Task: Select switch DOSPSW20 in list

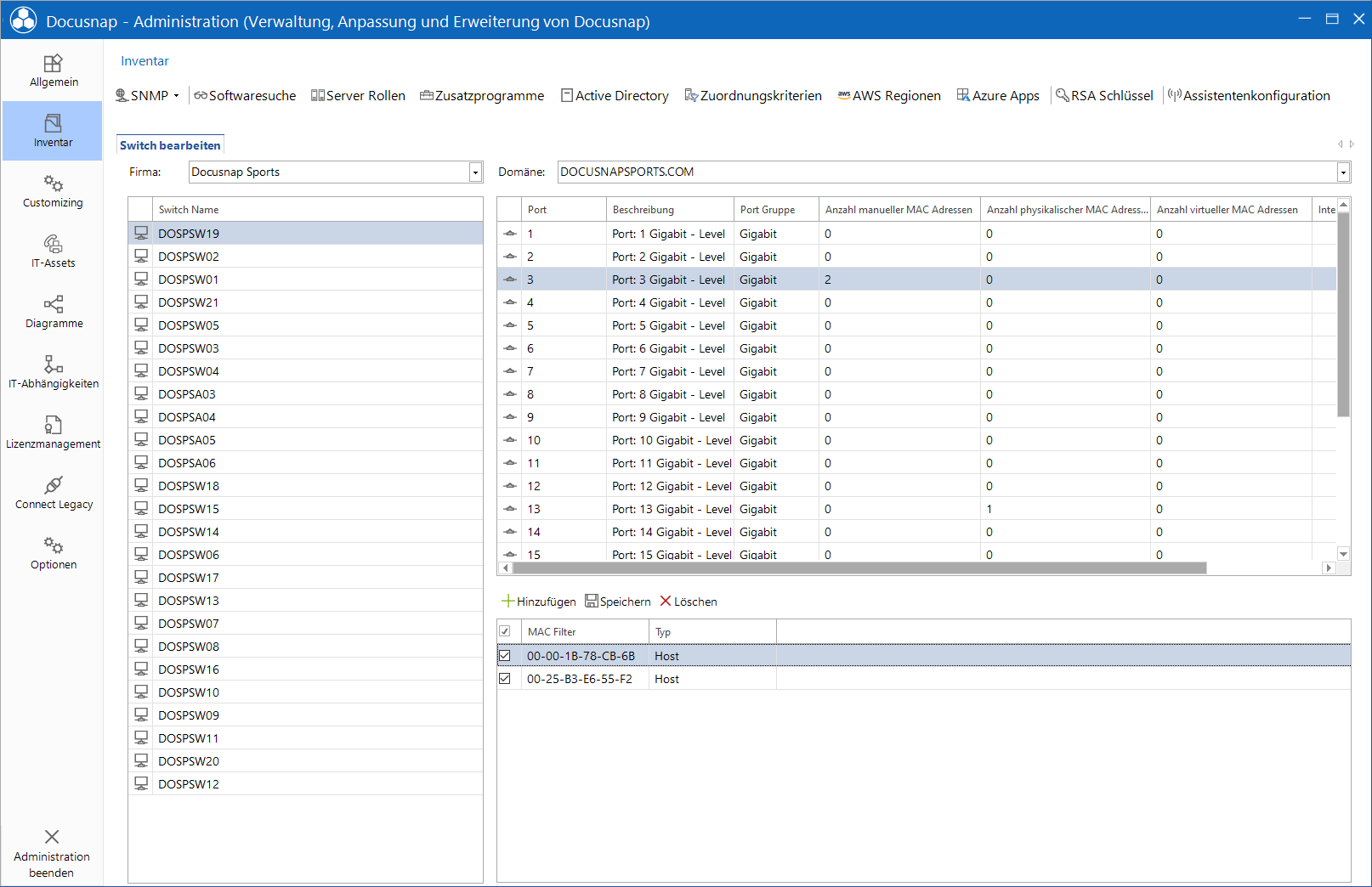Action: (x=305, y=760)
